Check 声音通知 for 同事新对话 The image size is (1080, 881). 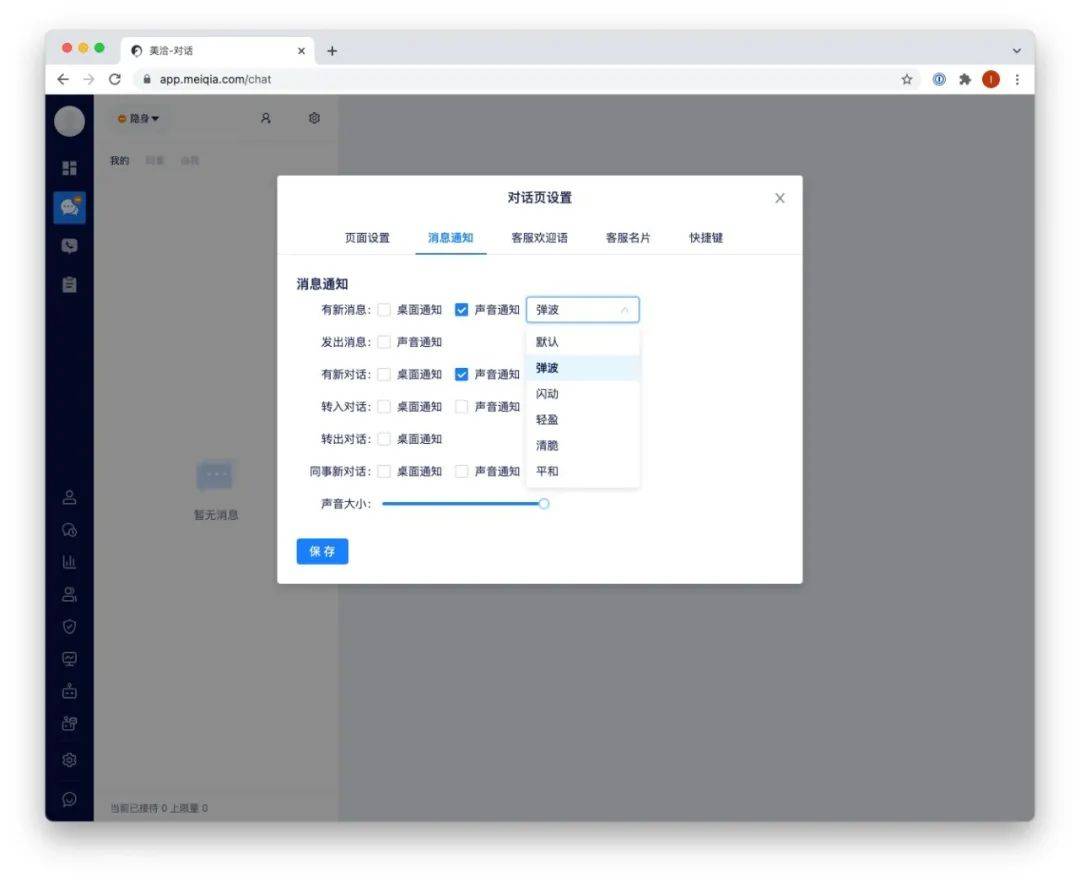coord(461,472)
